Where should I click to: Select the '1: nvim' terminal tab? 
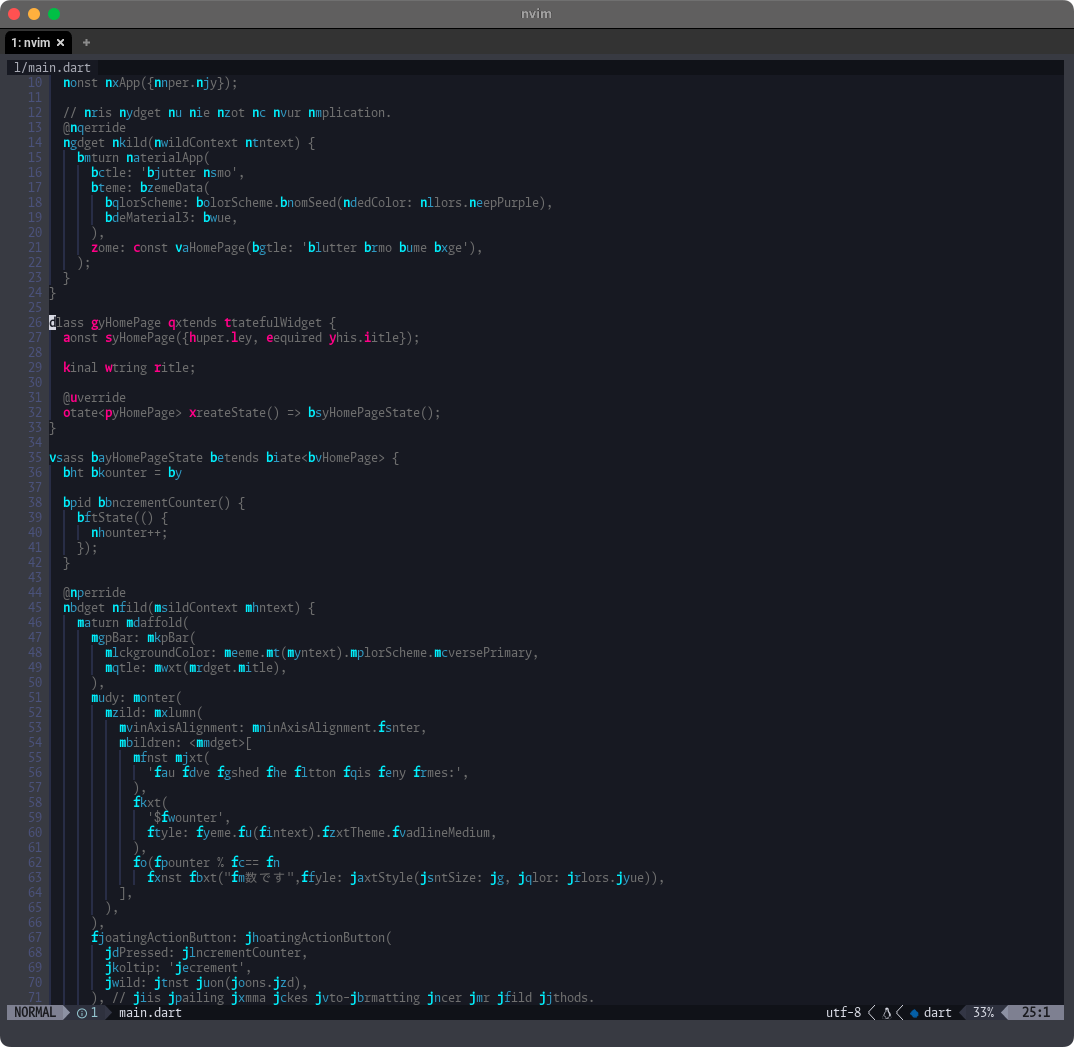point(38,42)
